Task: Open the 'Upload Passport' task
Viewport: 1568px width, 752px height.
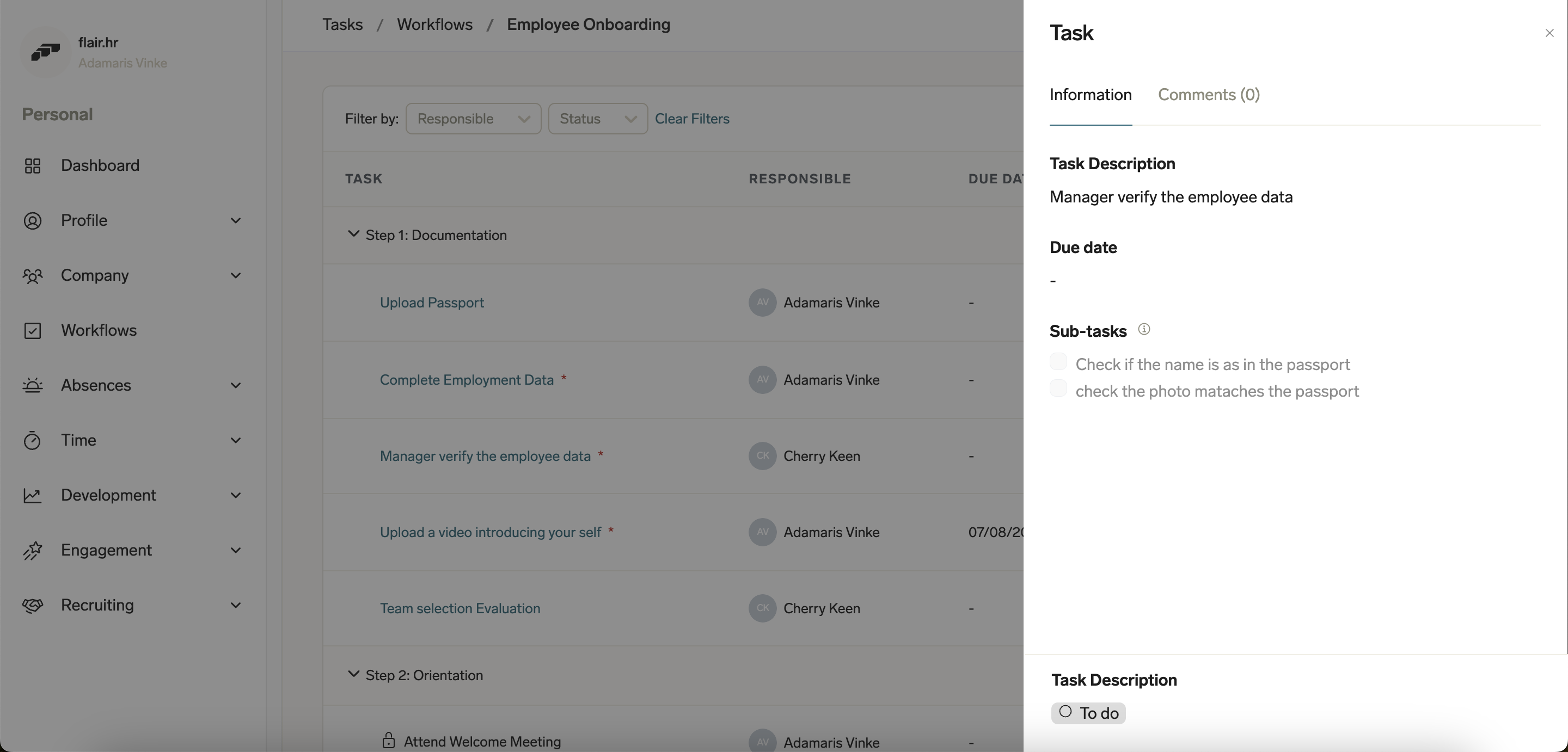Action: 431,303
